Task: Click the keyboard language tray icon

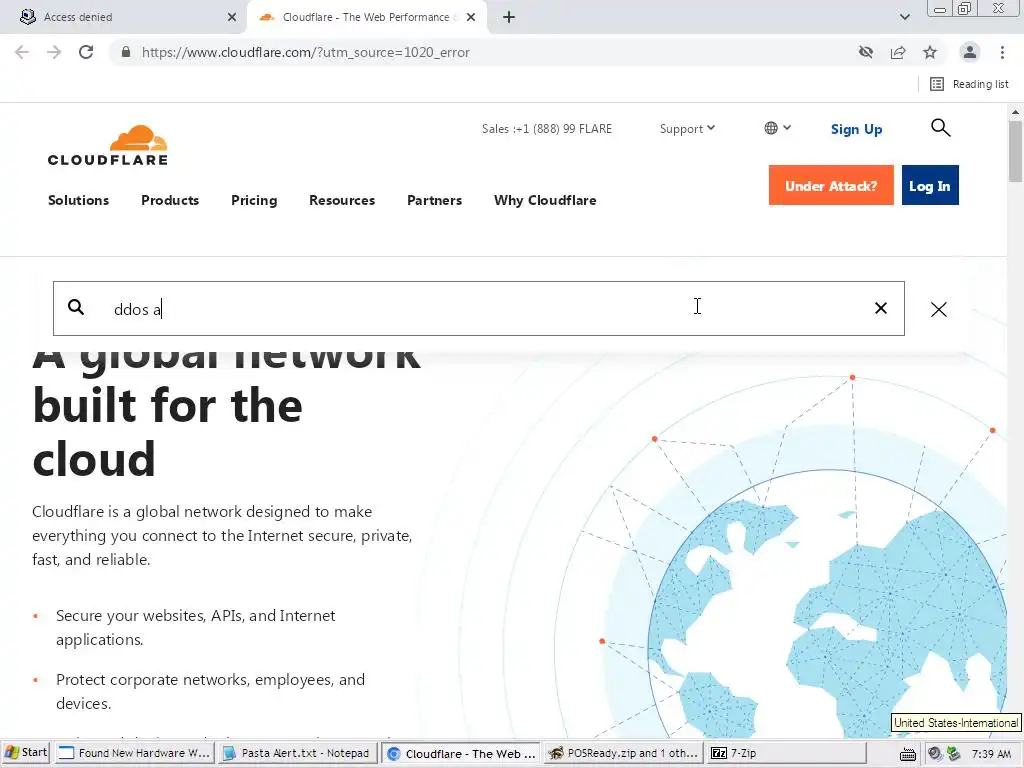Action: coord(907,754)
